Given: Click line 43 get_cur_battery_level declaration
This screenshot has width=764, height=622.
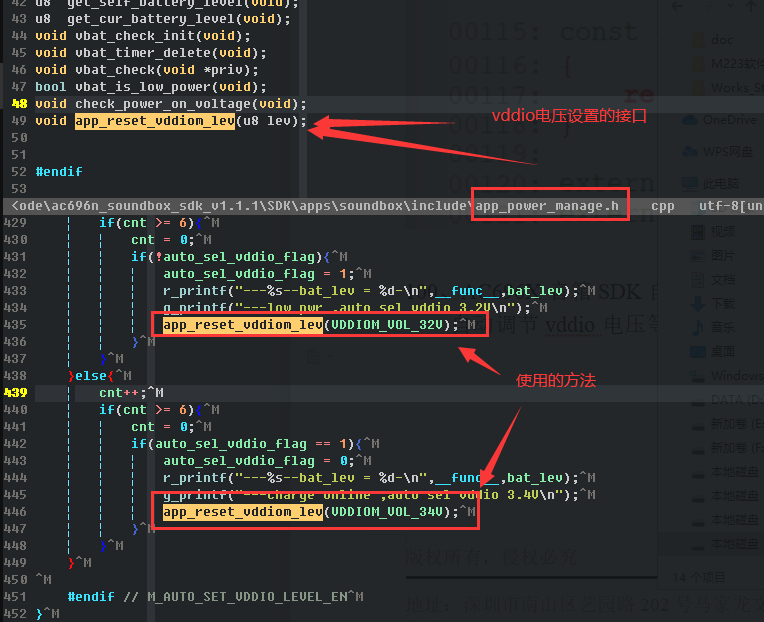Looking at the screenshot, I should click(x=163, y=19).
